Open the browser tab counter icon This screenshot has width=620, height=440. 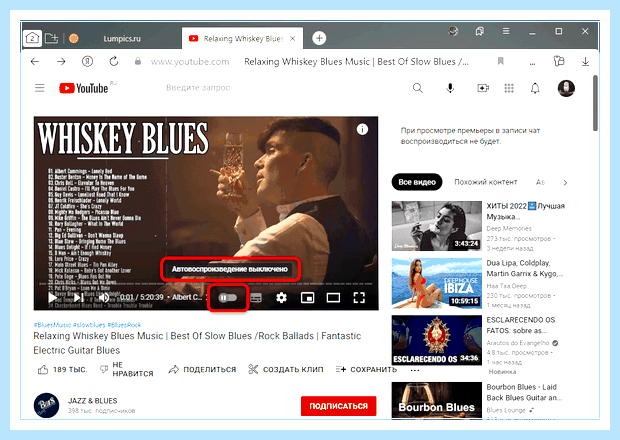tap(32, 38)
